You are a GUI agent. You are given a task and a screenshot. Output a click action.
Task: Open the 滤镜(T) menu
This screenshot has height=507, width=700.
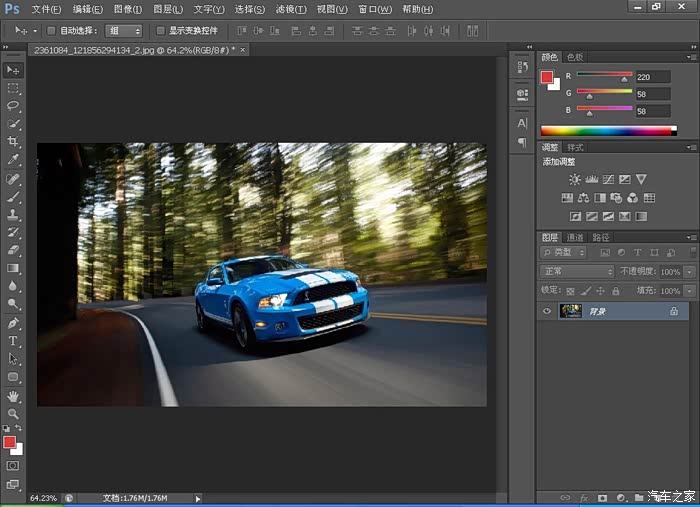(x=290, y=9)
